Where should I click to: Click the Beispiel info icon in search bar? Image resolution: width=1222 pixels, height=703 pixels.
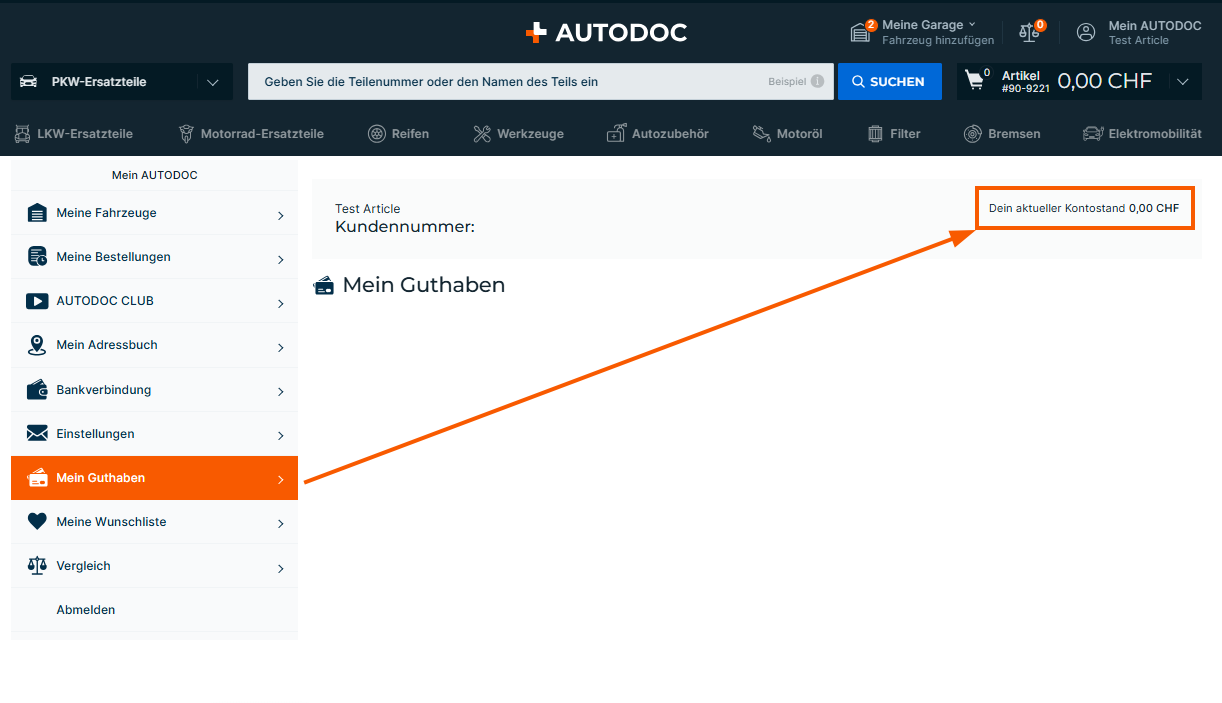pyautogui.click(x=817, y=82)
